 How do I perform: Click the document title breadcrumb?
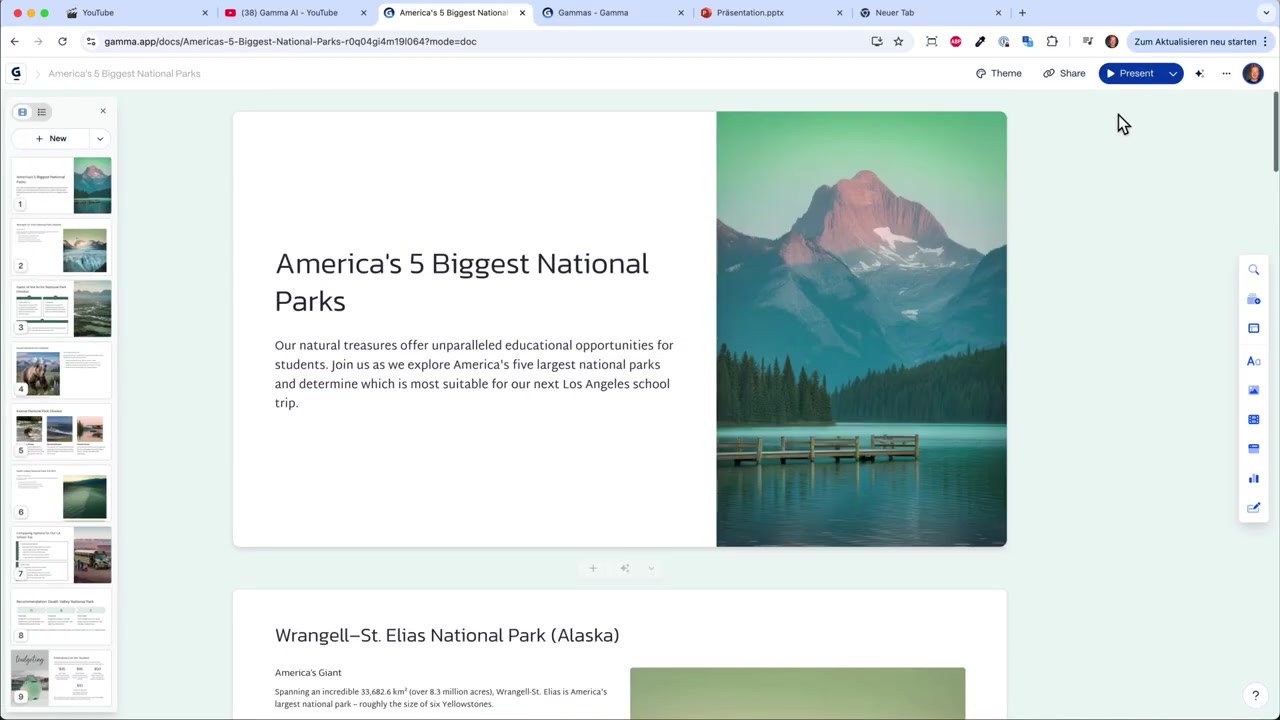[124, 73]
